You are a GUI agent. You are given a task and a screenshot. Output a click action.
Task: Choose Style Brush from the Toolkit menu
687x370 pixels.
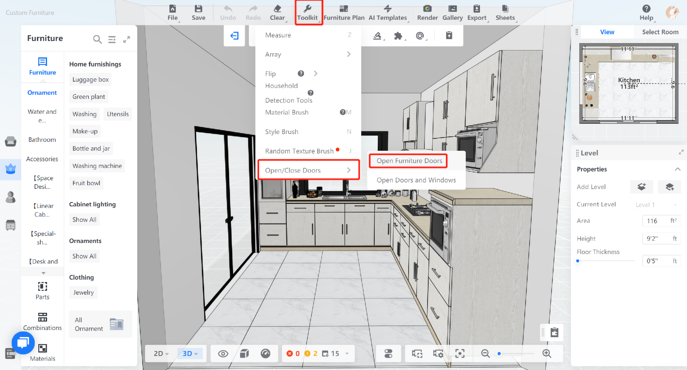(x=308, y=132)
